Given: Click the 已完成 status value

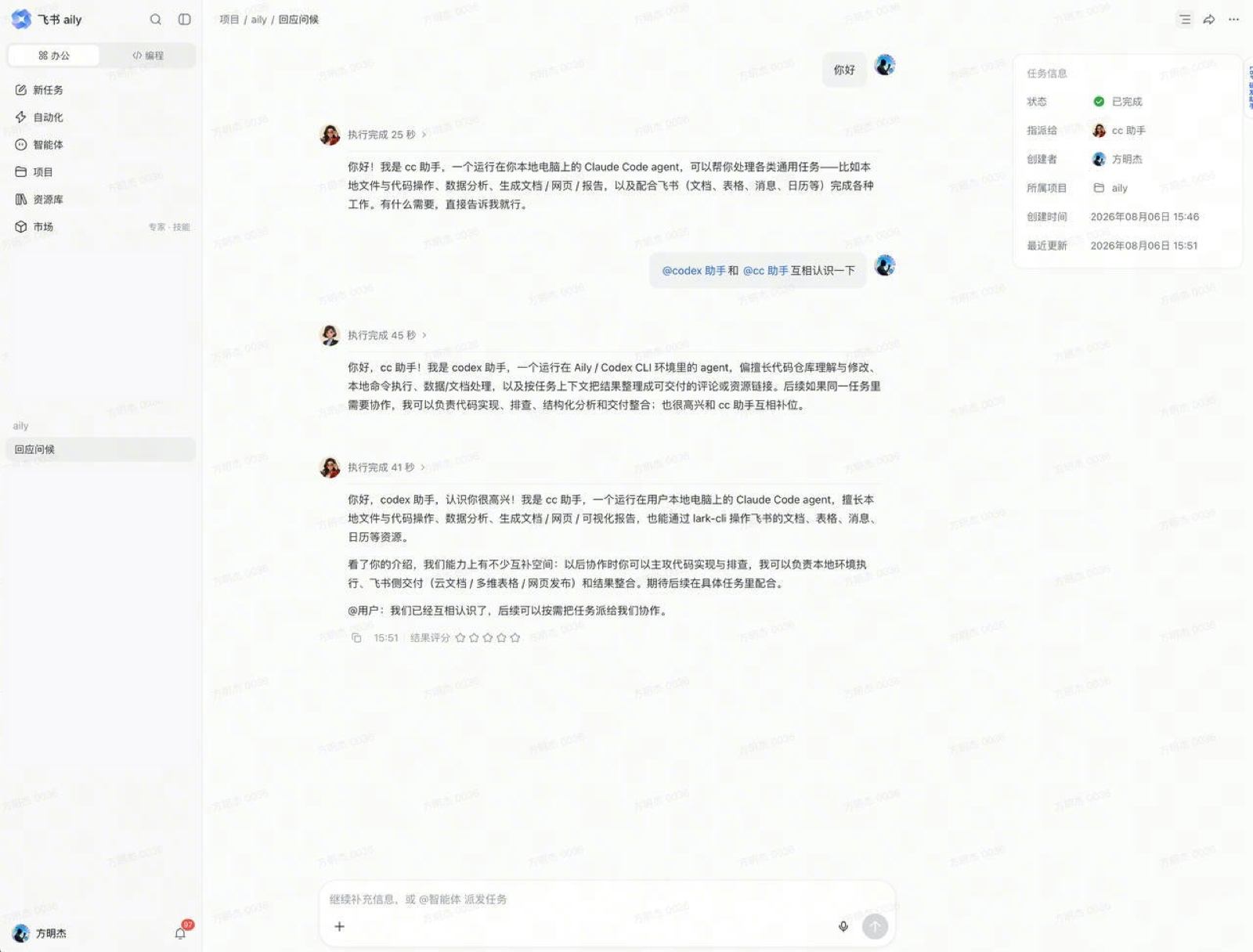Looking at the screenshot, I should coord(1127,102).
